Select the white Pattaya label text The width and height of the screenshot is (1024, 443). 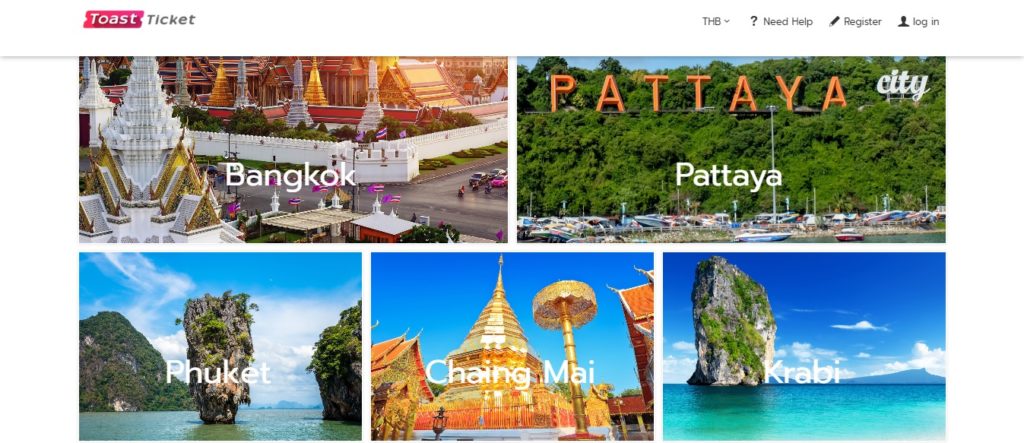point(728,175)
